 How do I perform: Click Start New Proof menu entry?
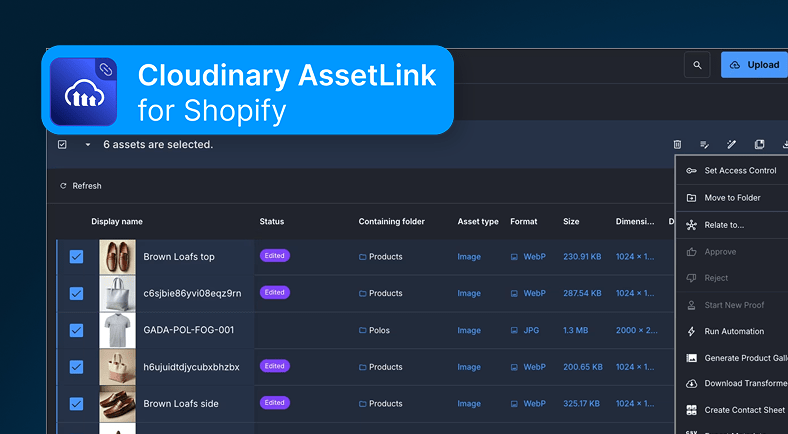click(x=732, y=305)
